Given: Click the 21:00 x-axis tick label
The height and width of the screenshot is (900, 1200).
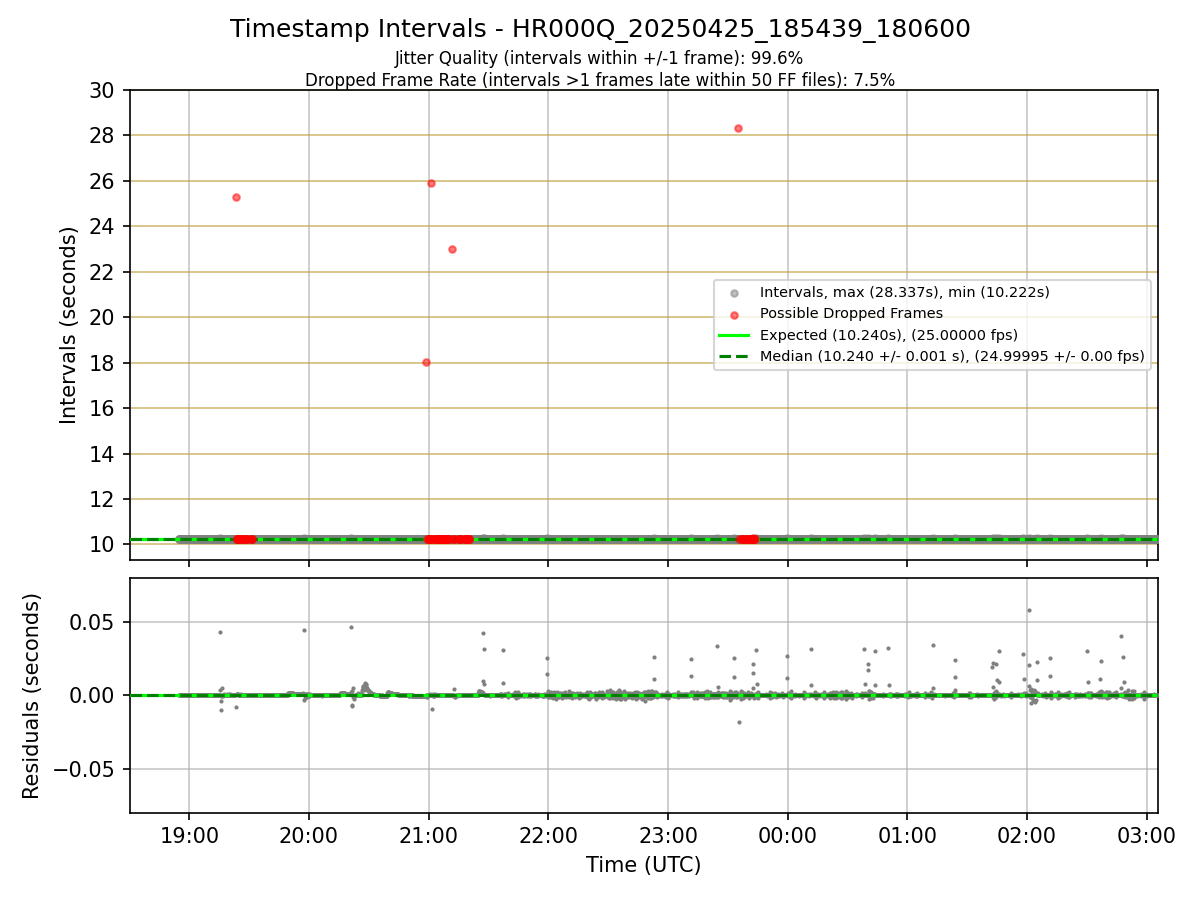Looking at the screenshot, I should click(x=428, y=836).
